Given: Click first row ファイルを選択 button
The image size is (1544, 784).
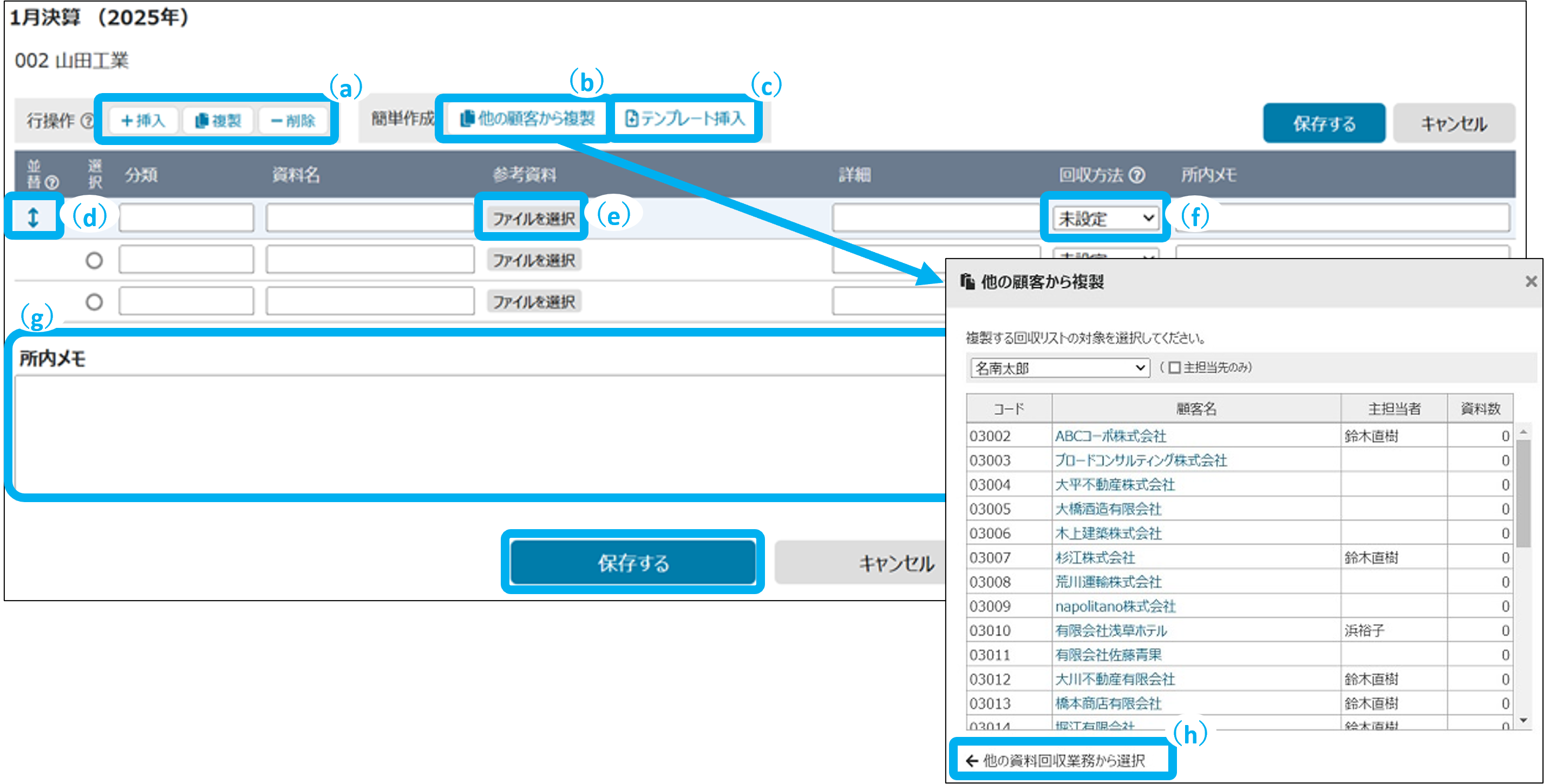Looking at the screenshot, I should [x=533, y=219].
